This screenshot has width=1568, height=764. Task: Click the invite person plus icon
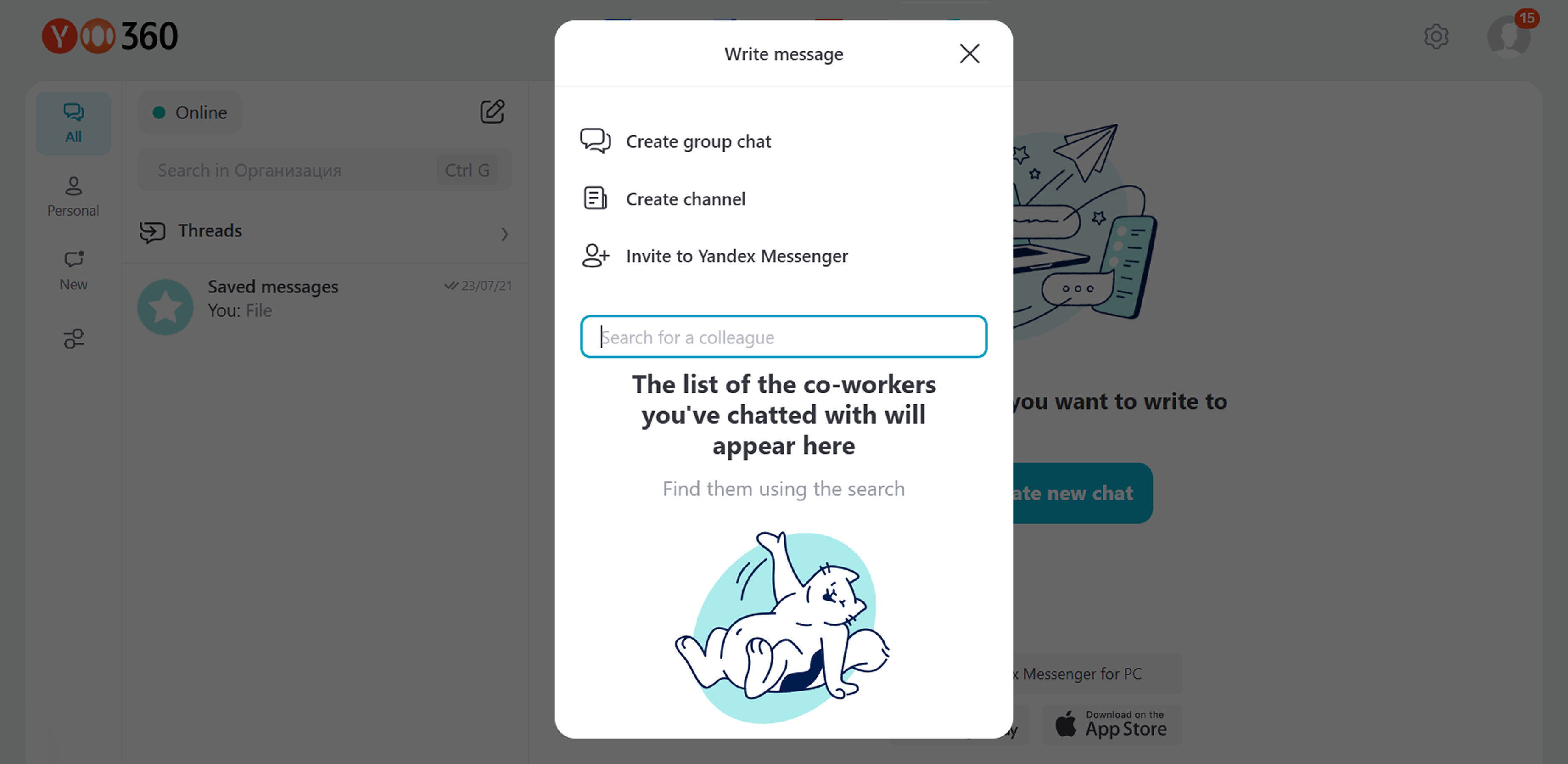pyautogui.click(x=595, y=256)
